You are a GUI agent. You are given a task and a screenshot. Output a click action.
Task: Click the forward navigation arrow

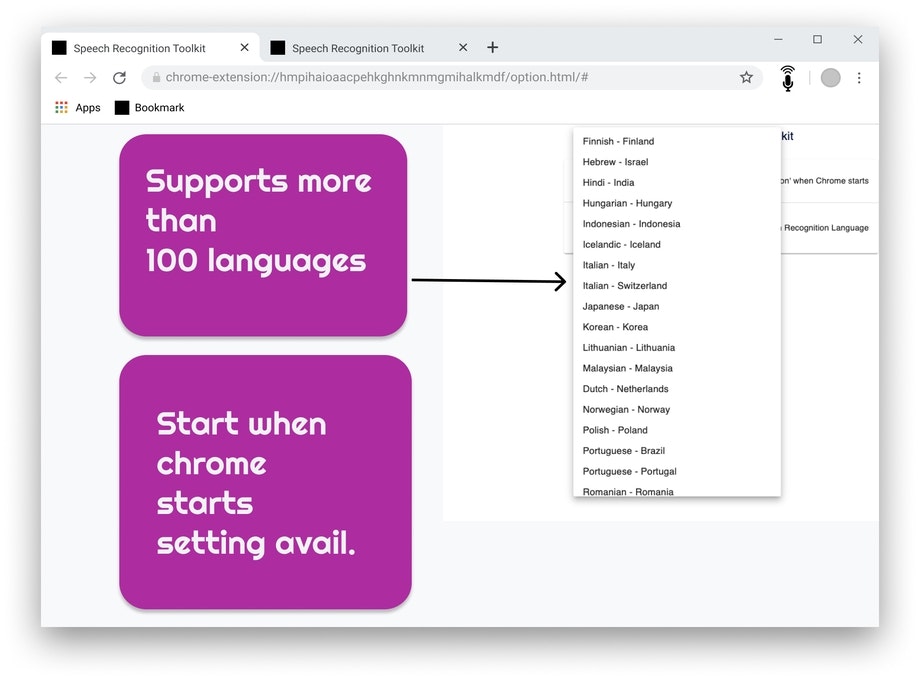[89, 77]
